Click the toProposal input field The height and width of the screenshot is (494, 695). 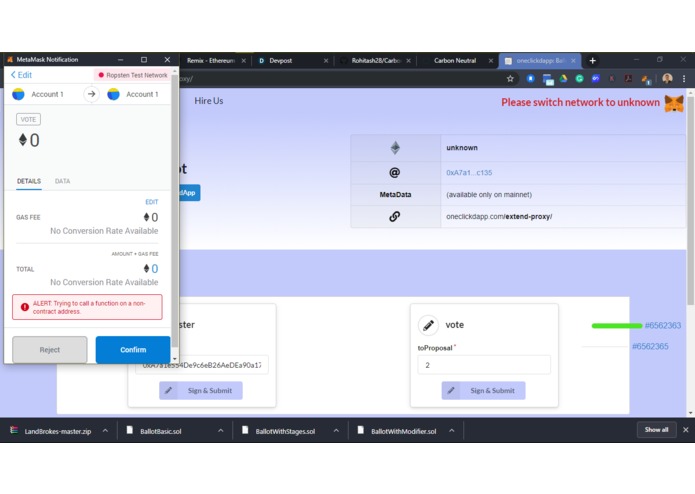tap(484, 365)
